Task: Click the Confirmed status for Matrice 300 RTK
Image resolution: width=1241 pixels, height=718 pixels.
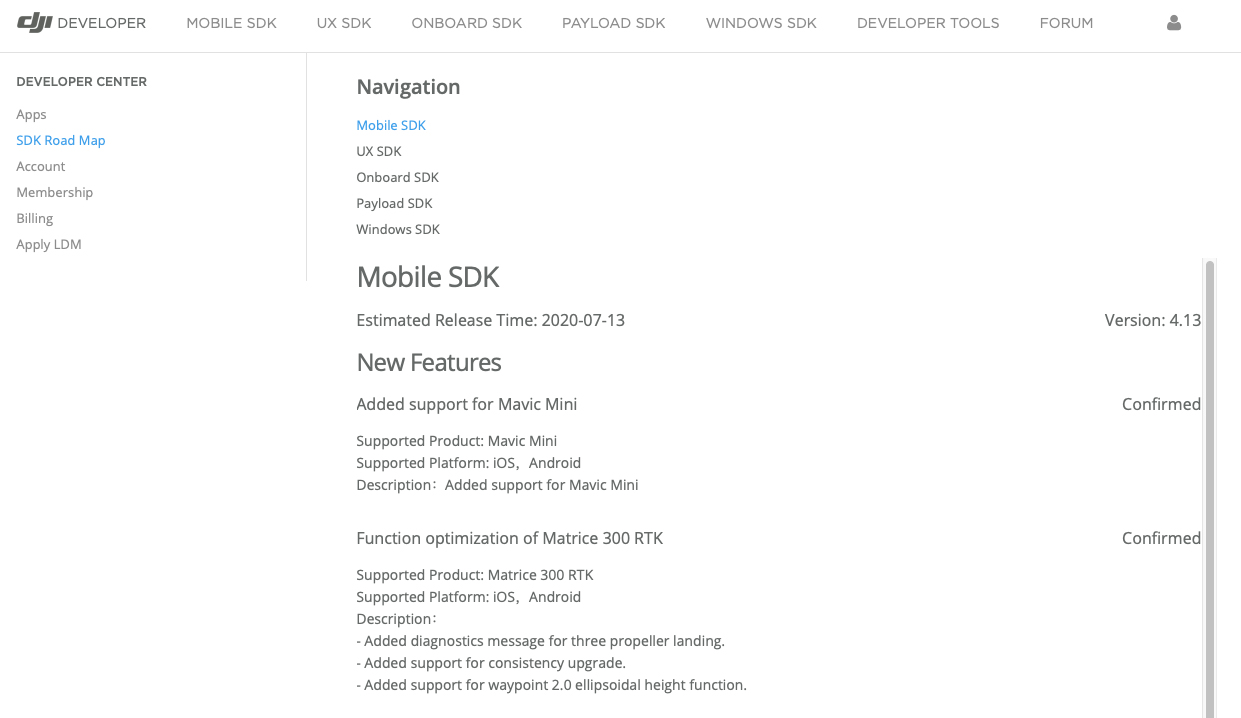Action: coord(1161,538)
